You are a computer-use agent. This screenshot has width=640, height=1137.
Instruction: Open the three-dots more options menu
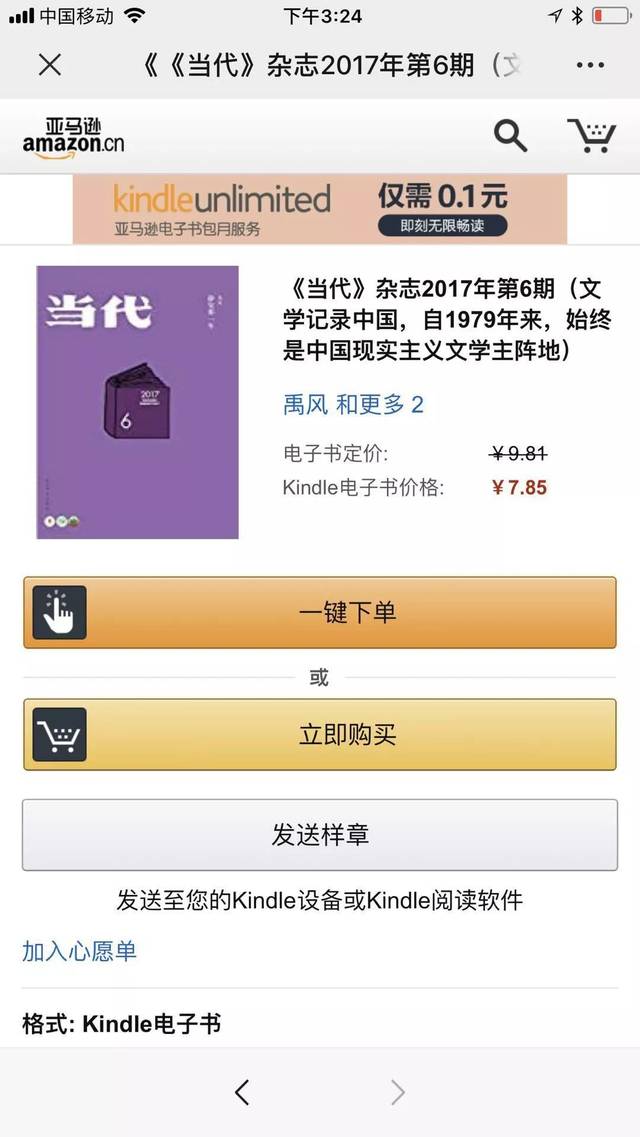pos(591,65)
